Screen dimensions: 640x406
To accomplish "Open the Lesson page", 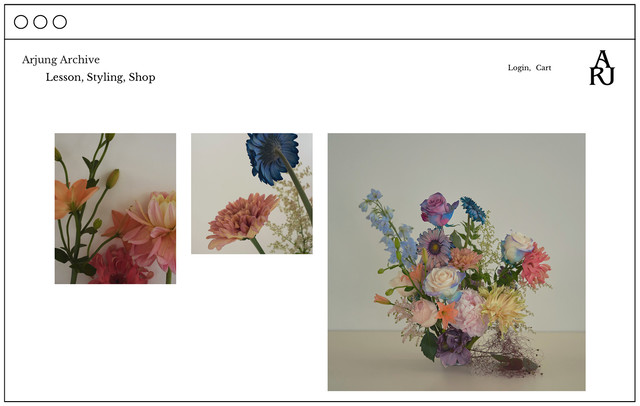I will pos(64,77).
